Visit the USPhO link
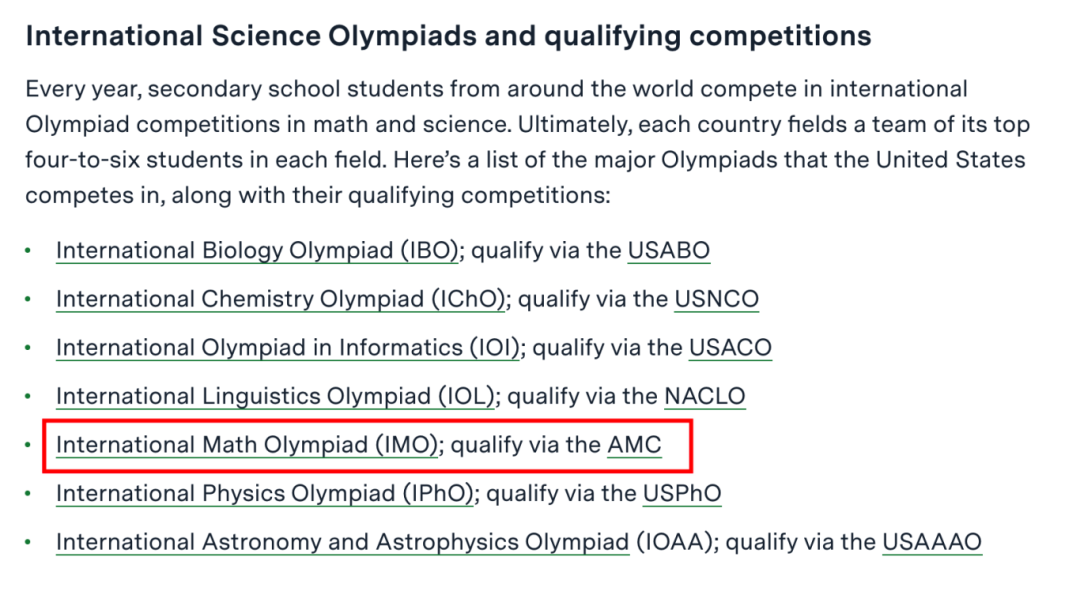Viewport: 1080px width, 591px height. (x=682, y=494)
